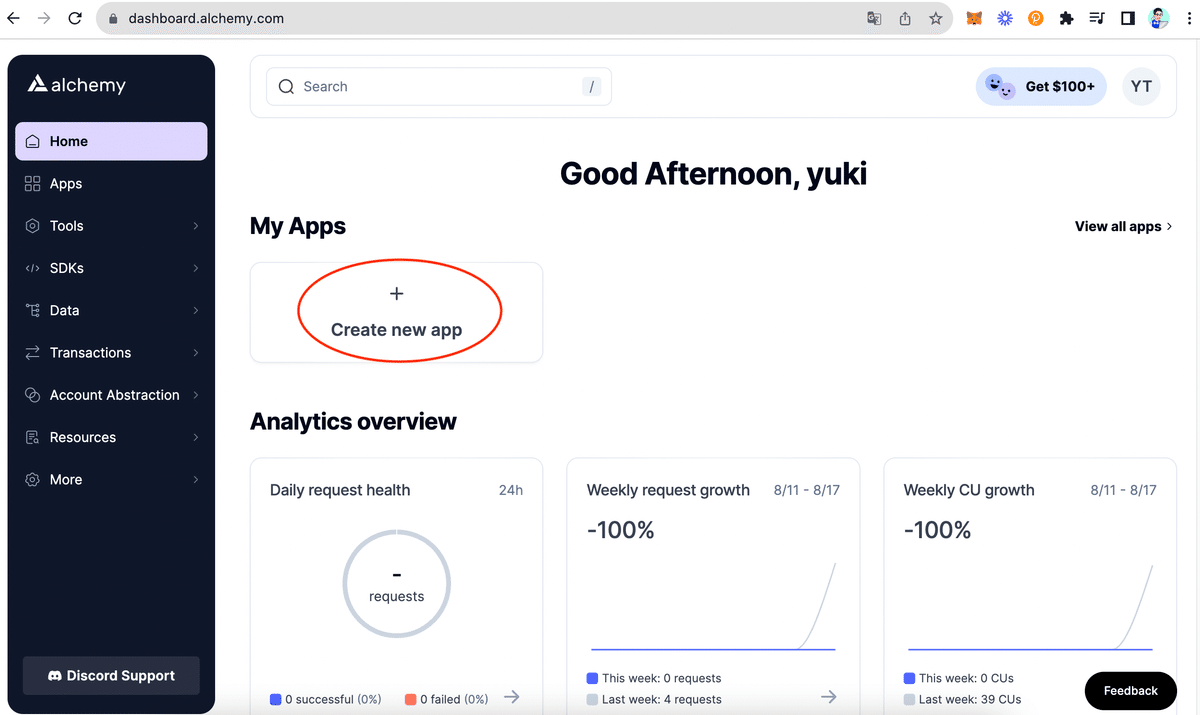The image size is (1200, 715).
Task: Click the Create new app card
Action: click(x=396, y=312)
